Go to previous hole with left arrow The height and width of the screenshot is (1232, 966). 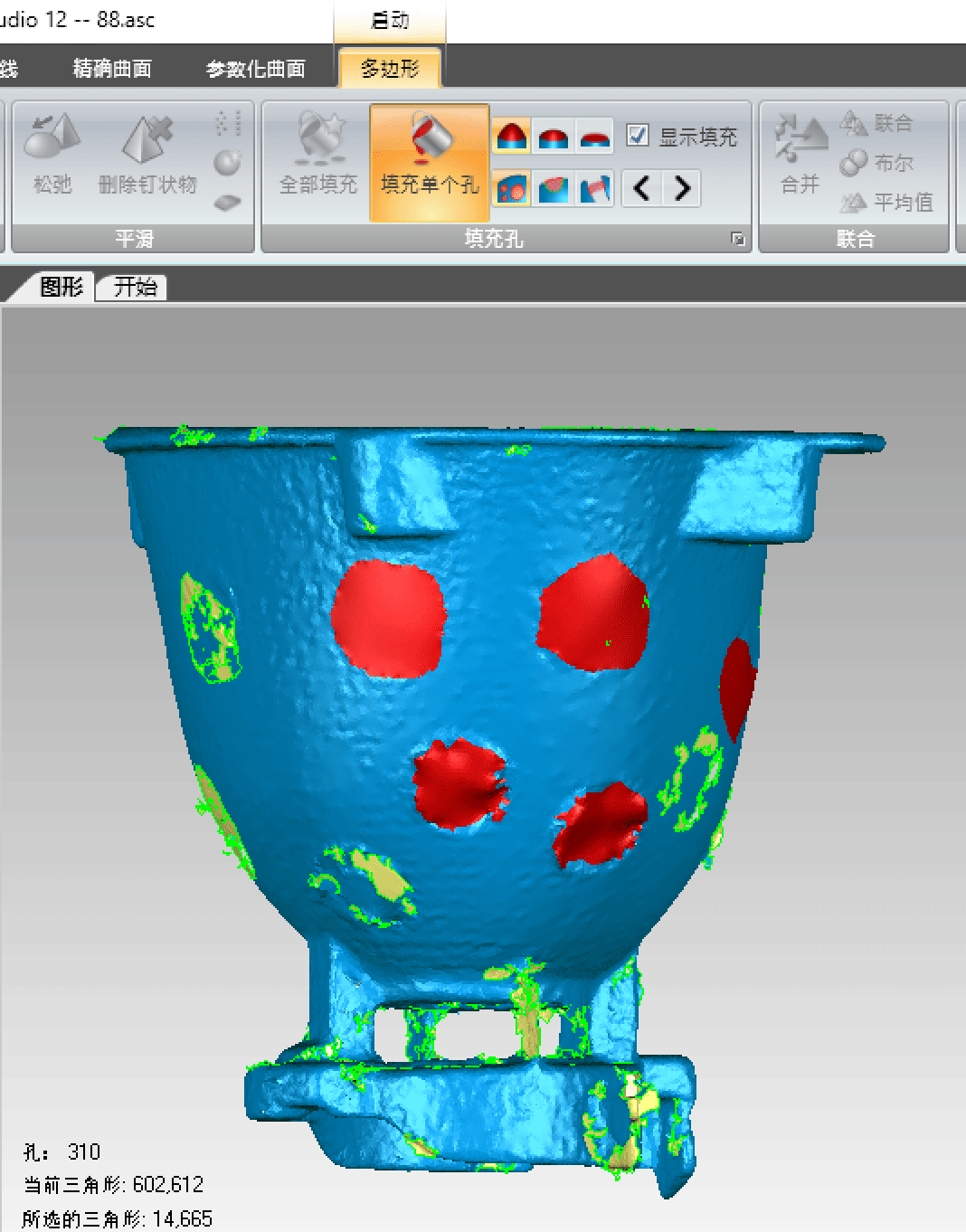point(642,188)
